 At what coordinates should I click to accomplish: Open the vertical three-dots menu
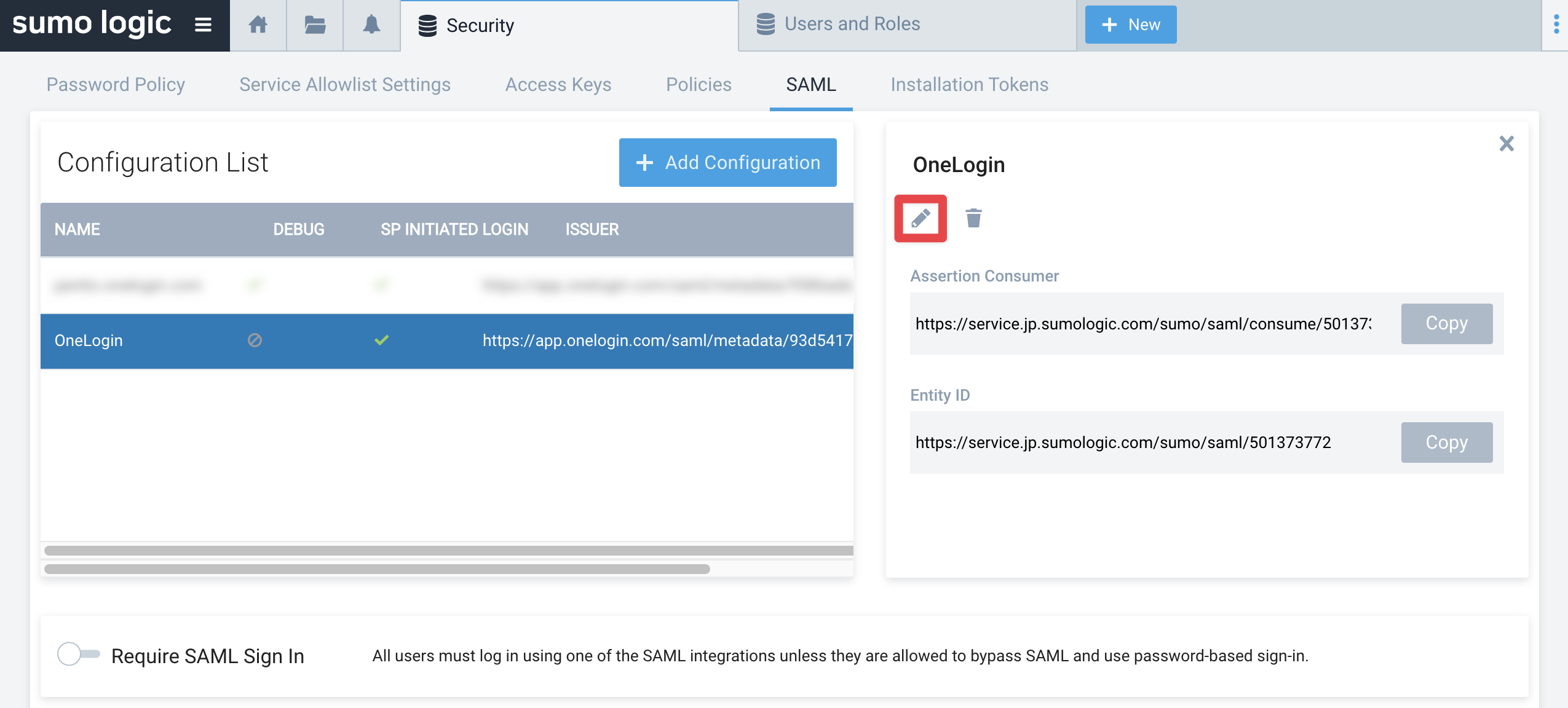pos(1556,25)
